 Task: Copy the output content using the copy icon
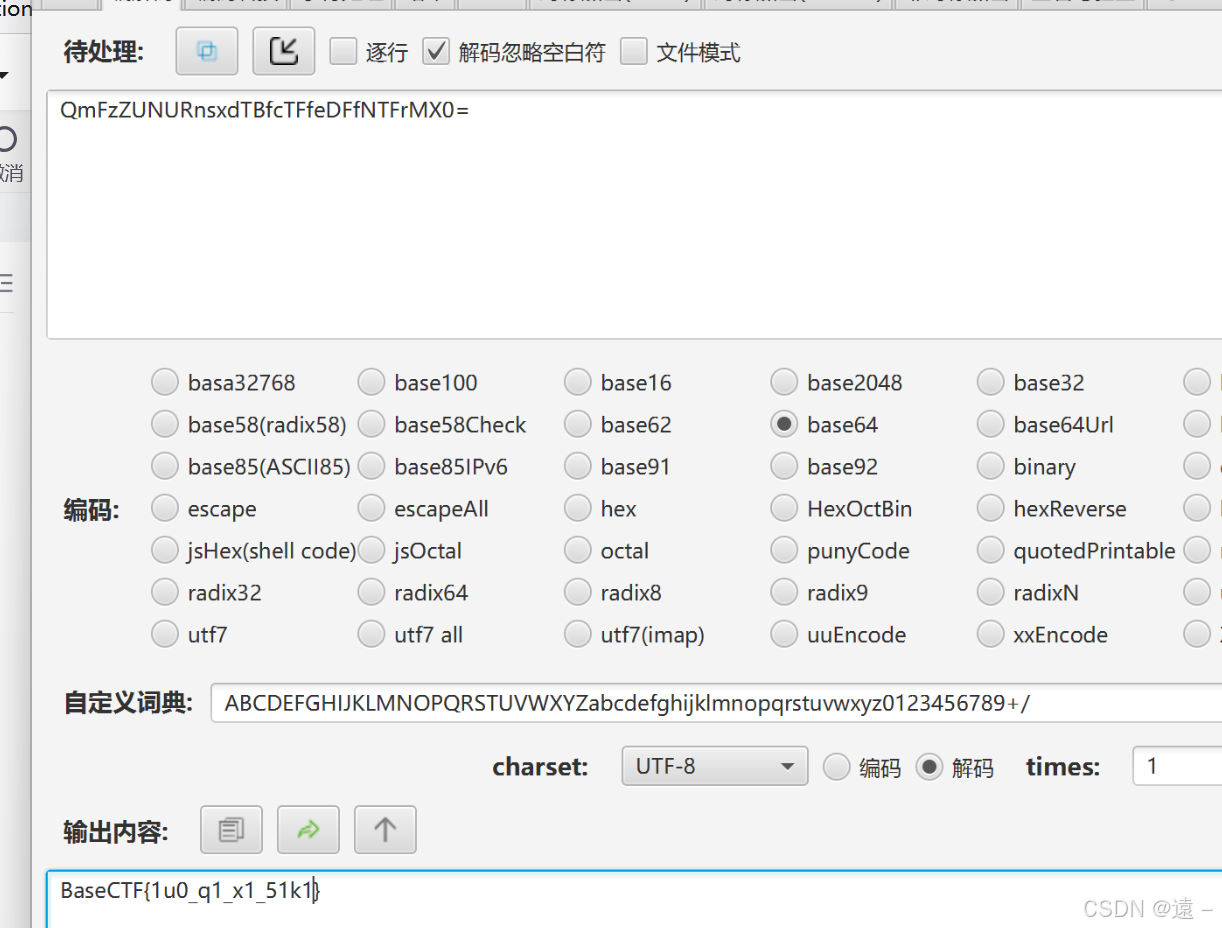231,829
